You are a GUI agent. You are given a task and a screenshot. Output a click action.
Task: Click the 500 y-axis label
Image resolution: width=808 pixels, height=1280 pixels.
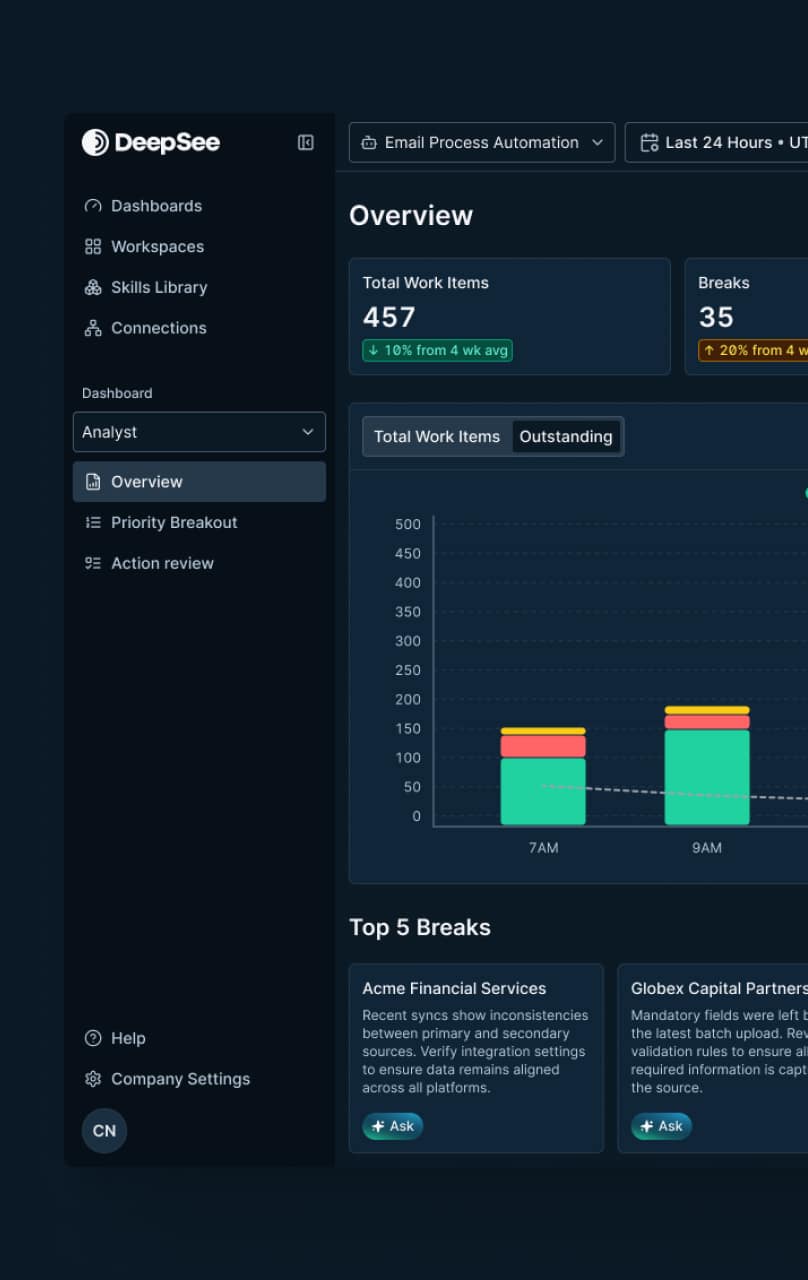408,524
